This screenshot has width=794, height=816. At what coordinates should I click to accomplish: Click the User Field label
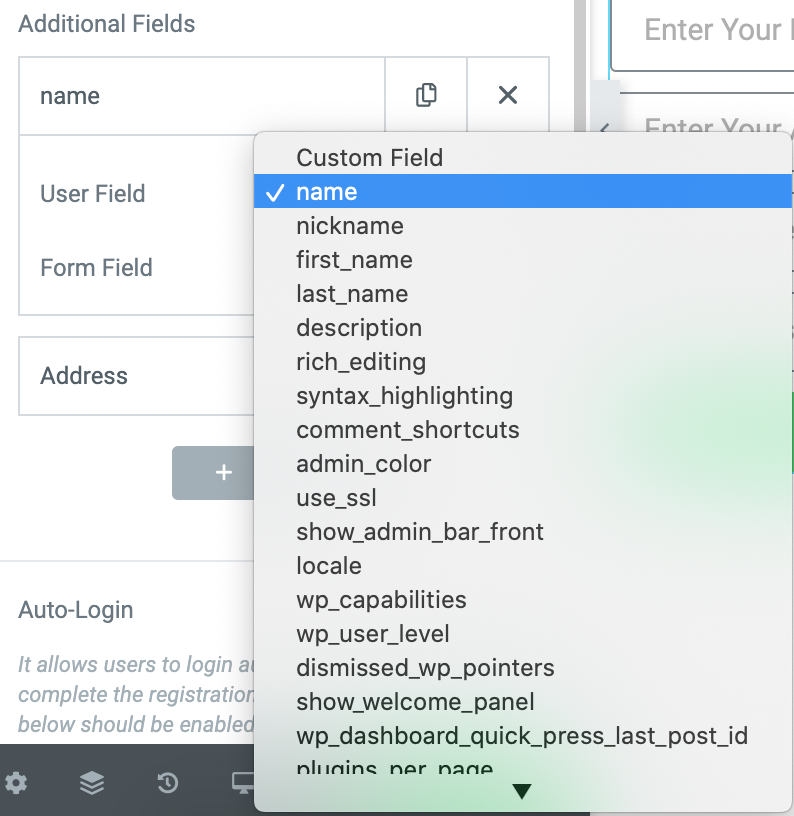(x=93, y=194)
